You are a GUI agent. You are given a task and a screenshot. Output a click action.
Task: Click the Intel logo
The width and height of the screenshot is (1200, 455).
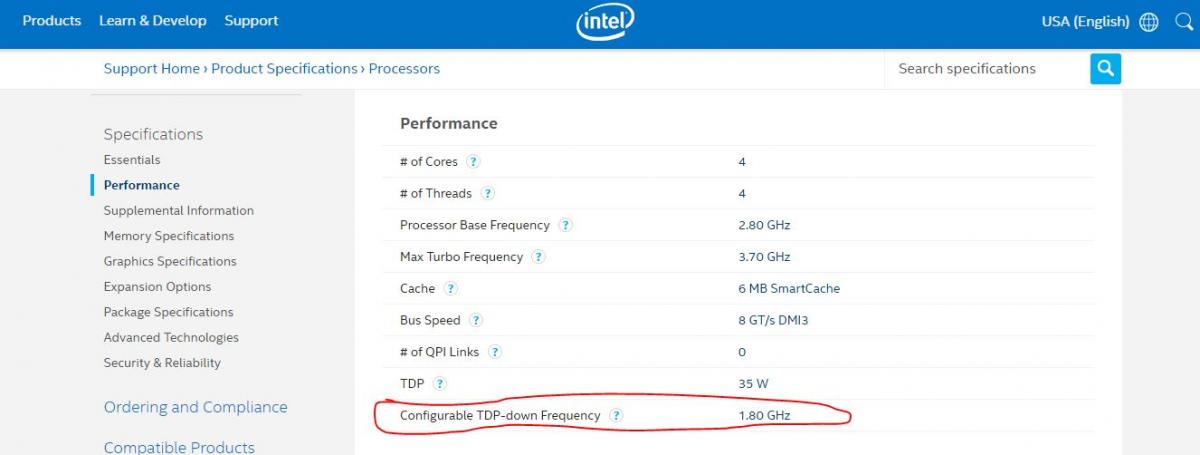606,22
